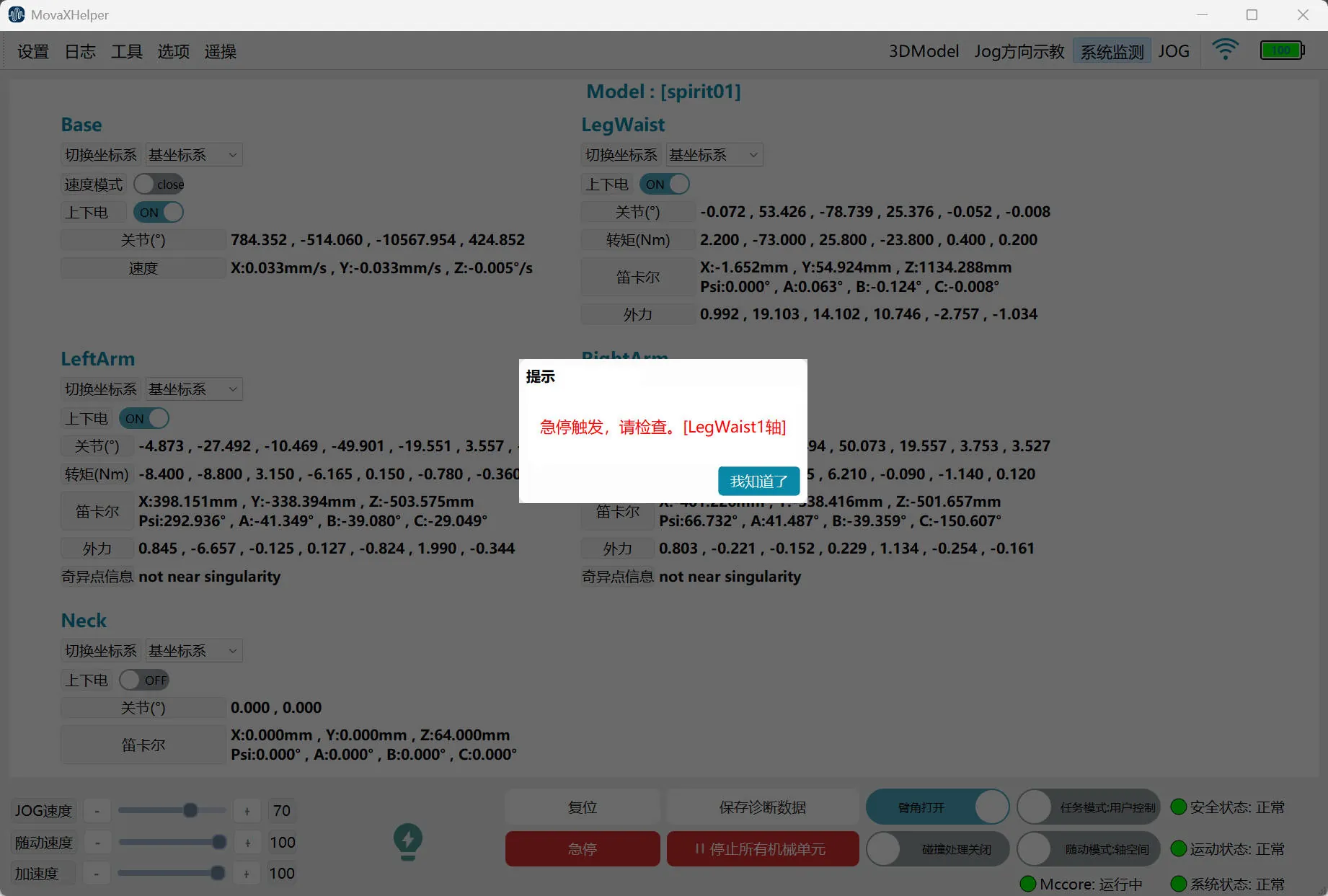Toggle the Base 速度模式 close switch
The height and width of the screenshot is (896, 1328).
[159, 185]
